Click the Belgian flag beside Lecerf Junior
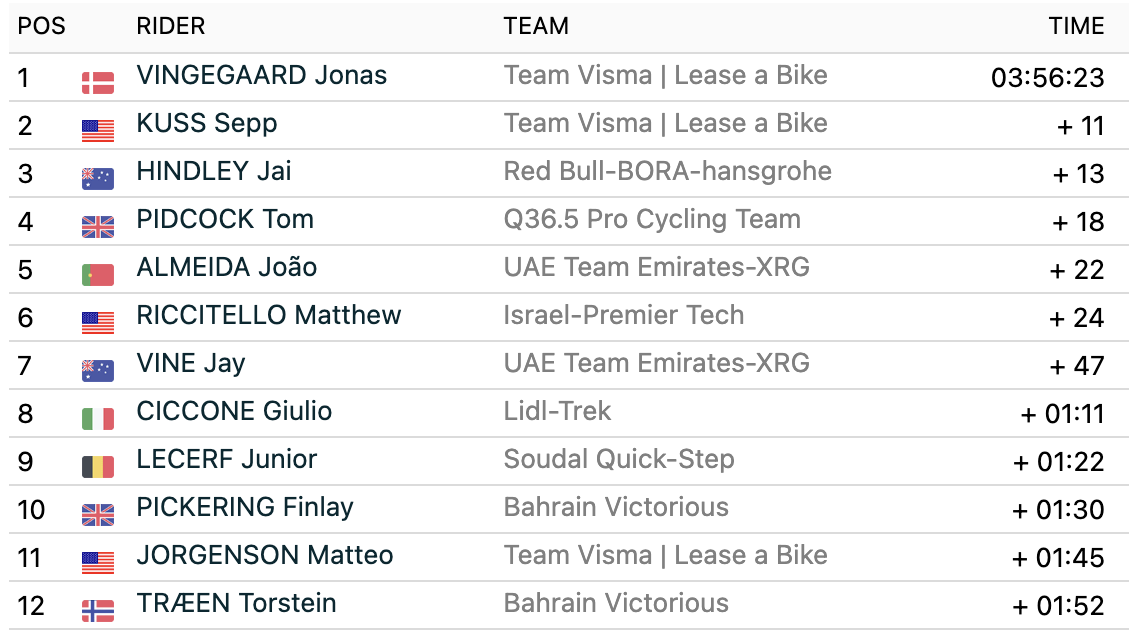The image size is (1131, 640). pos(97,466)
